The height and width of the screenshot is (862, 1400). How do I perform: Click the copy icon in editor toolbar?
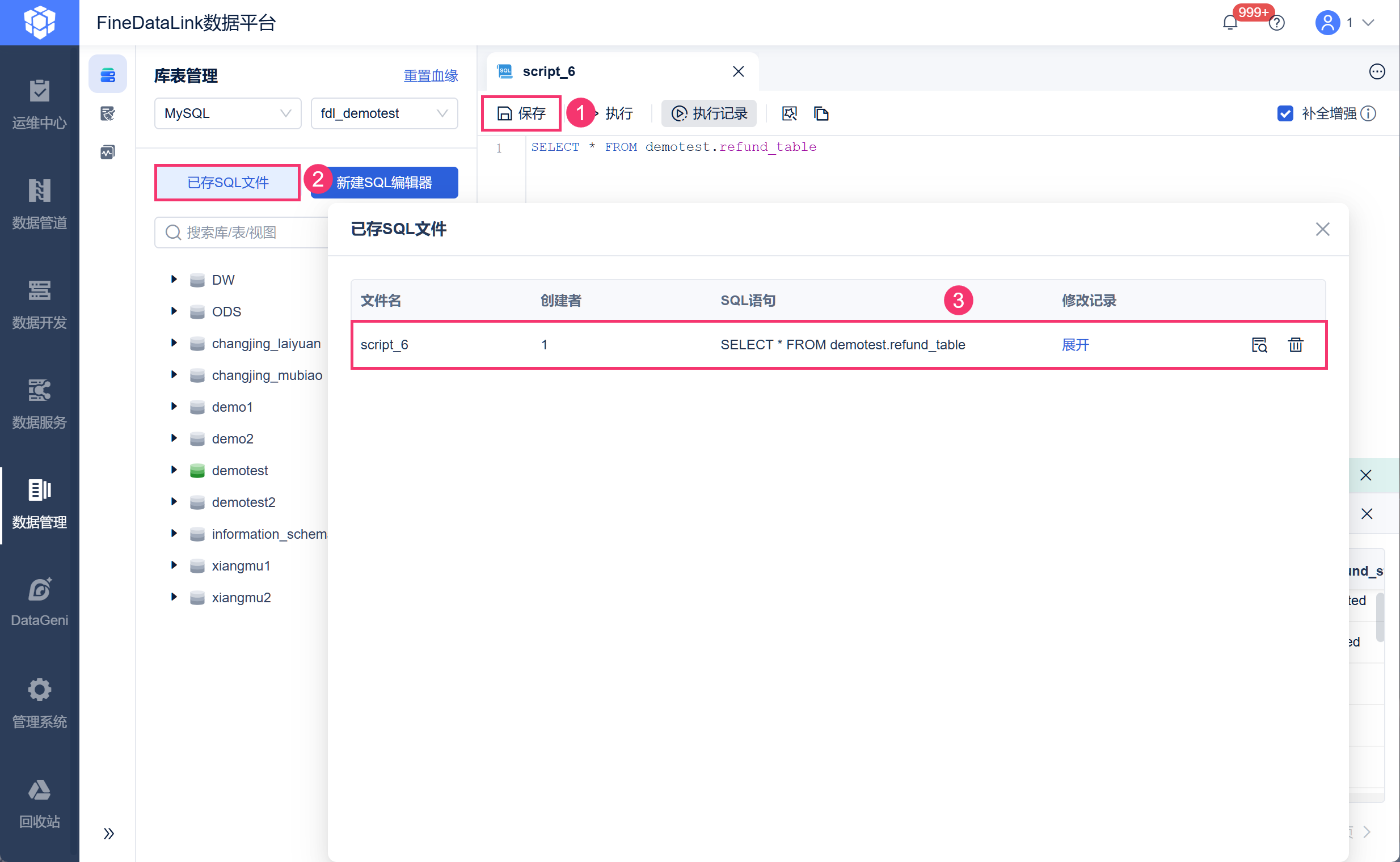point(821,113)
